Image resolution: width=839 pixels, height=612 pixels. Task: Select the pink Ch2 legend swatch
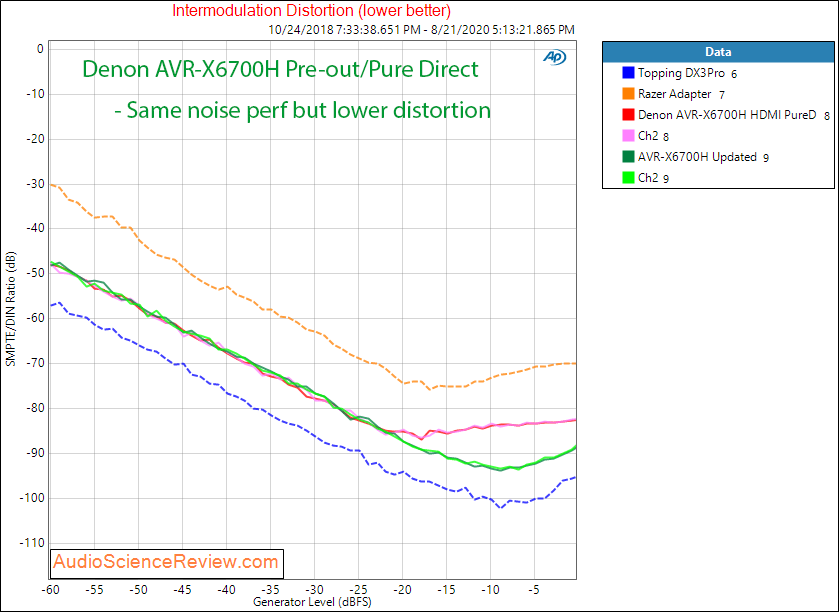628,135
